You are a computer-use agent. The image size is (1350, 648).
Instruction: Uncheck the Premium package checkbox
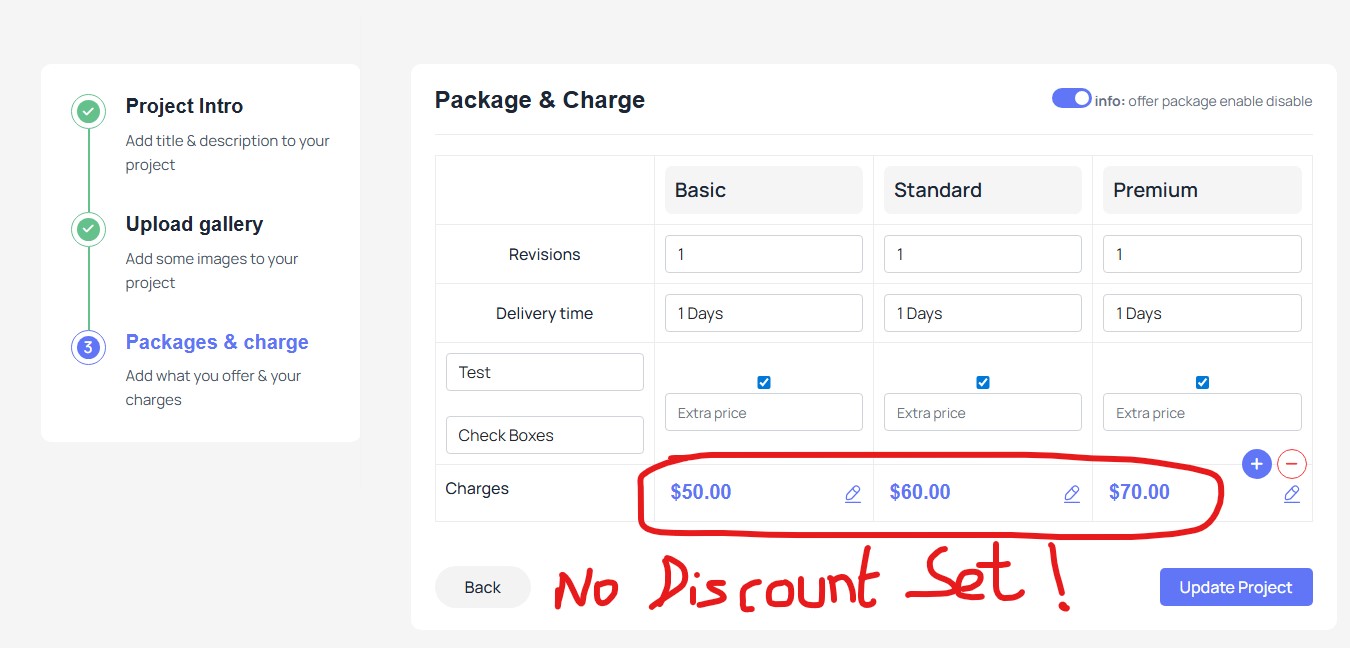[1202, 382]
